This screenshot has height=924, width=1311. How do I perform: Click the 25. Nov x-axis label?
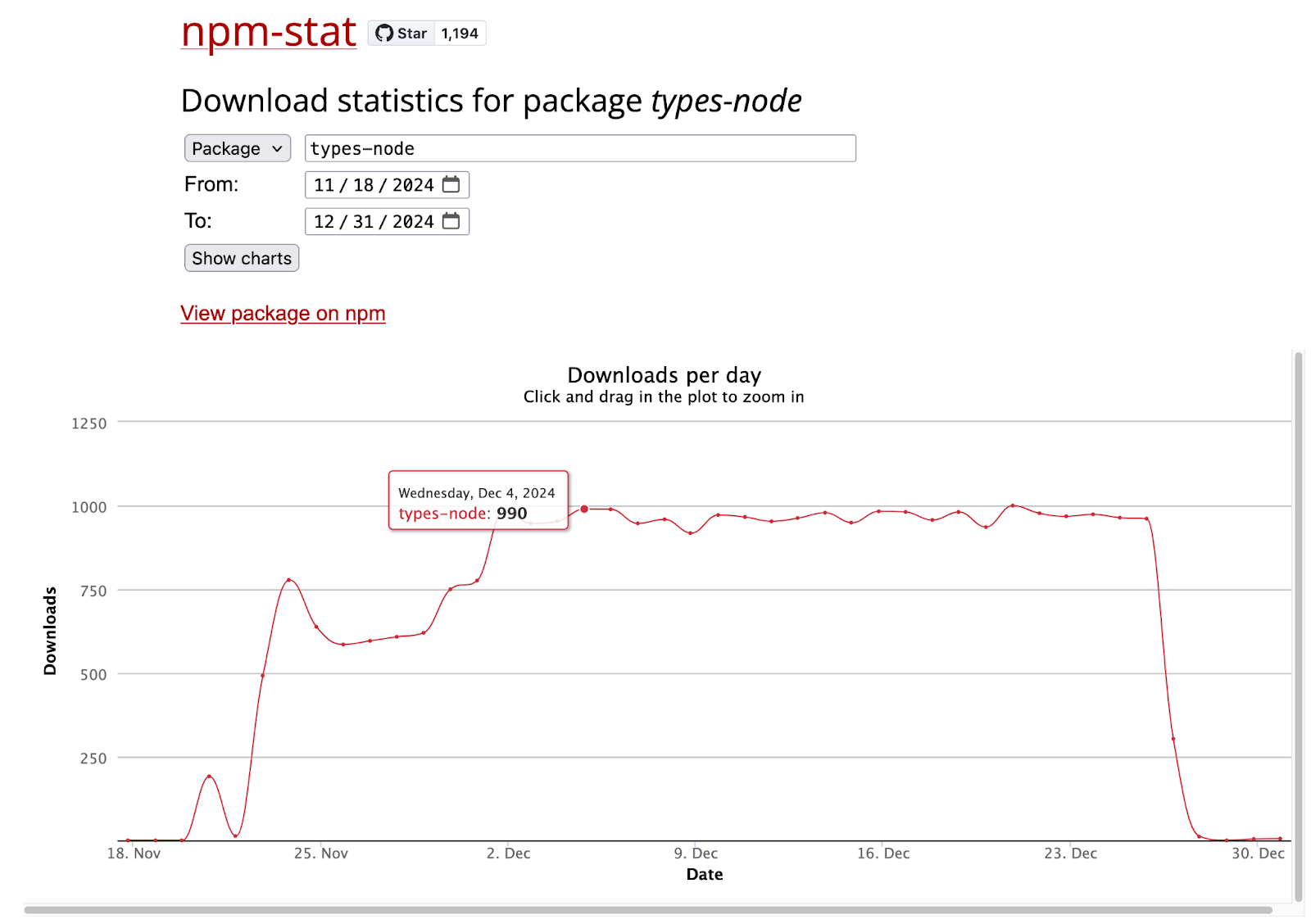321,854
